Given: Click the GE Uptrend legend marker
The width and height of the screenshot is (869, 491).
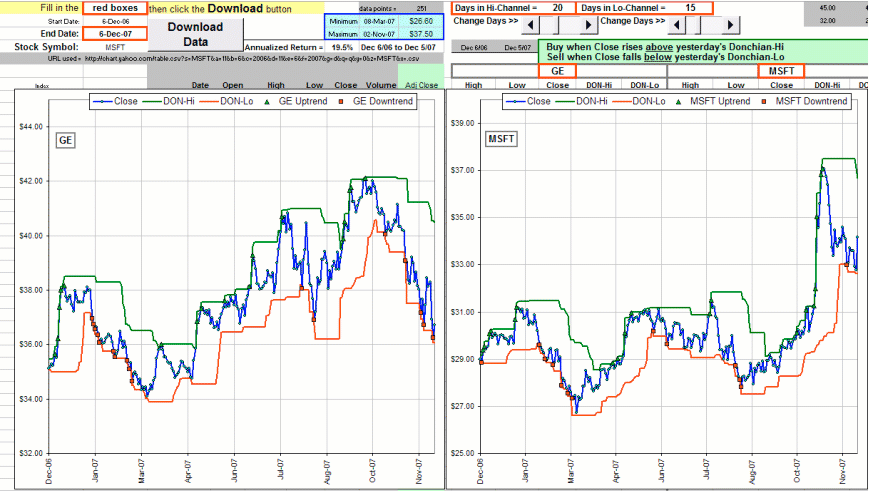Looking at the screenshot, I should [267, 101].
